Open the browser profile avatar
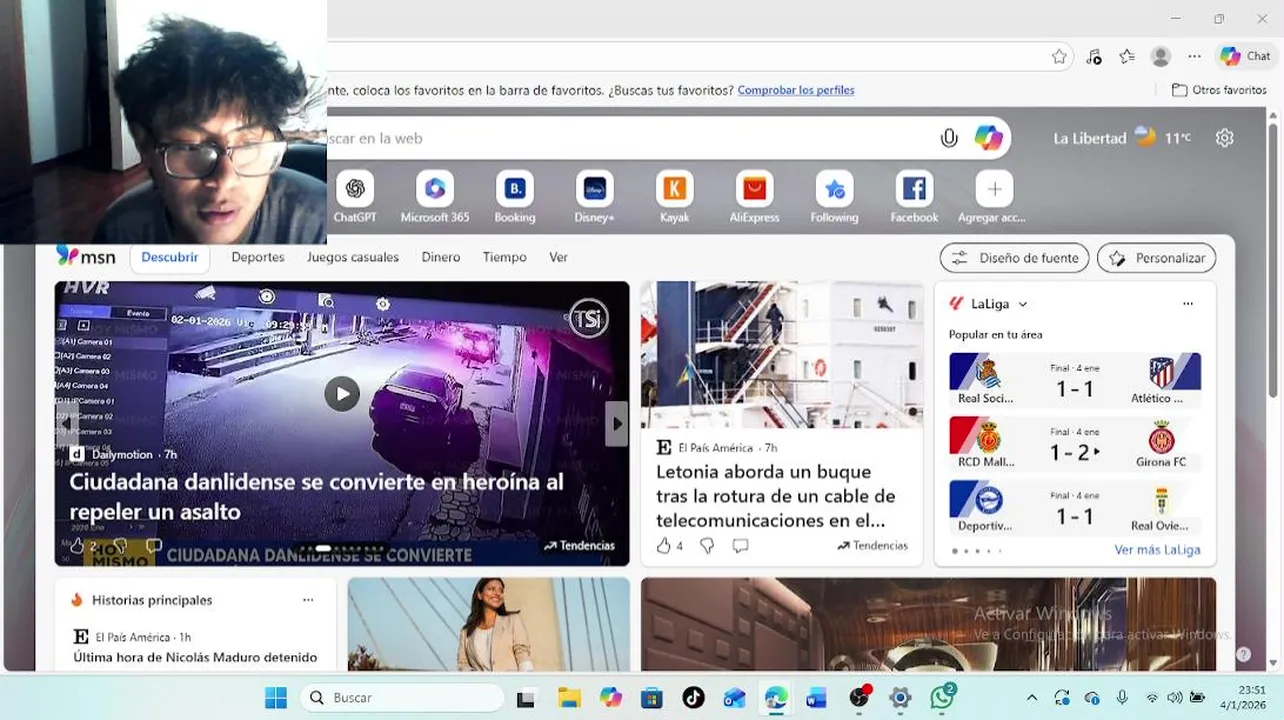This screenshot has width=1284, height=720. pos(1161,57)
